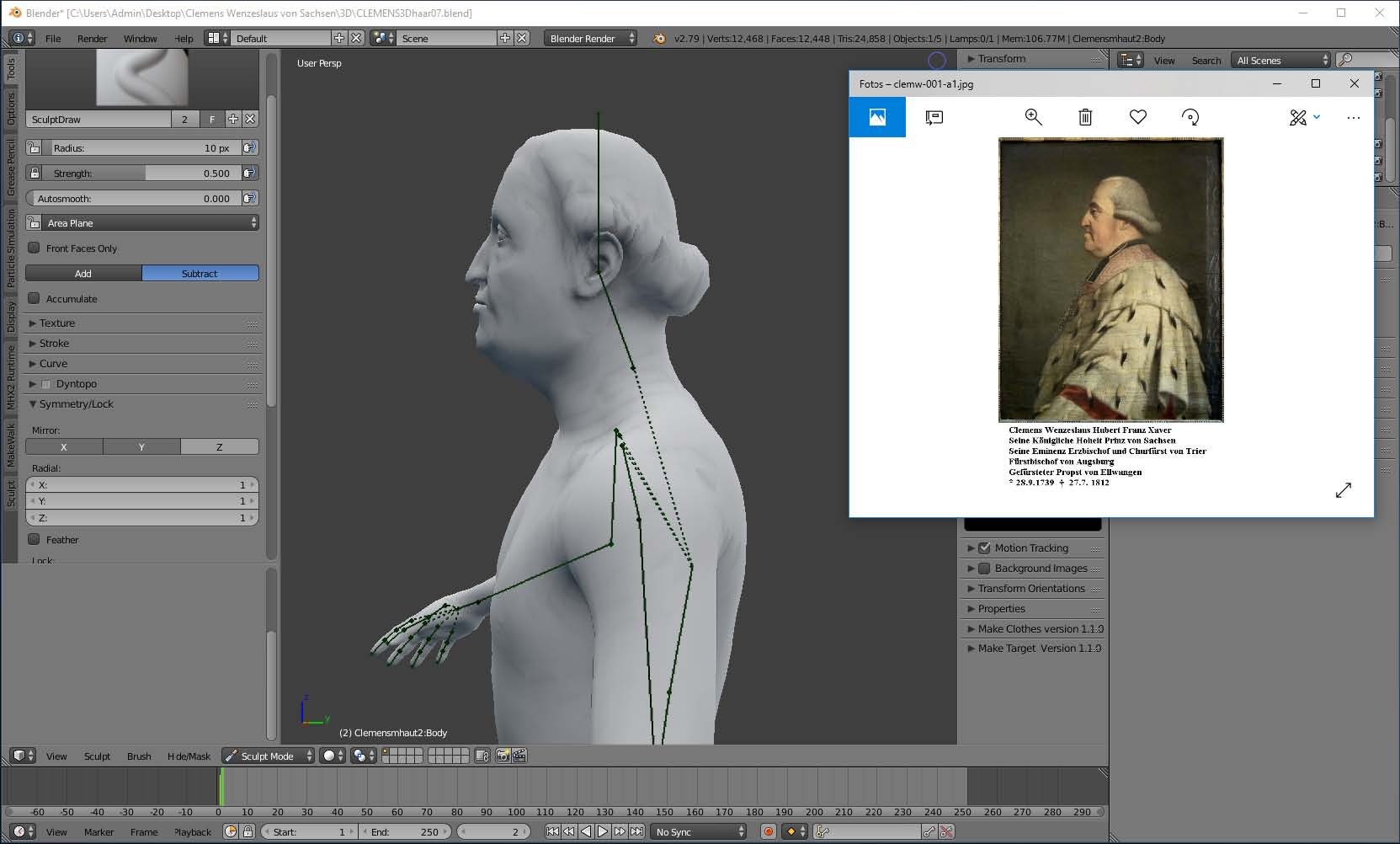Viewport: 1400px width, 844px height.
Task: Click the OpenGL render image camera icon
Action: coord(503,756)
